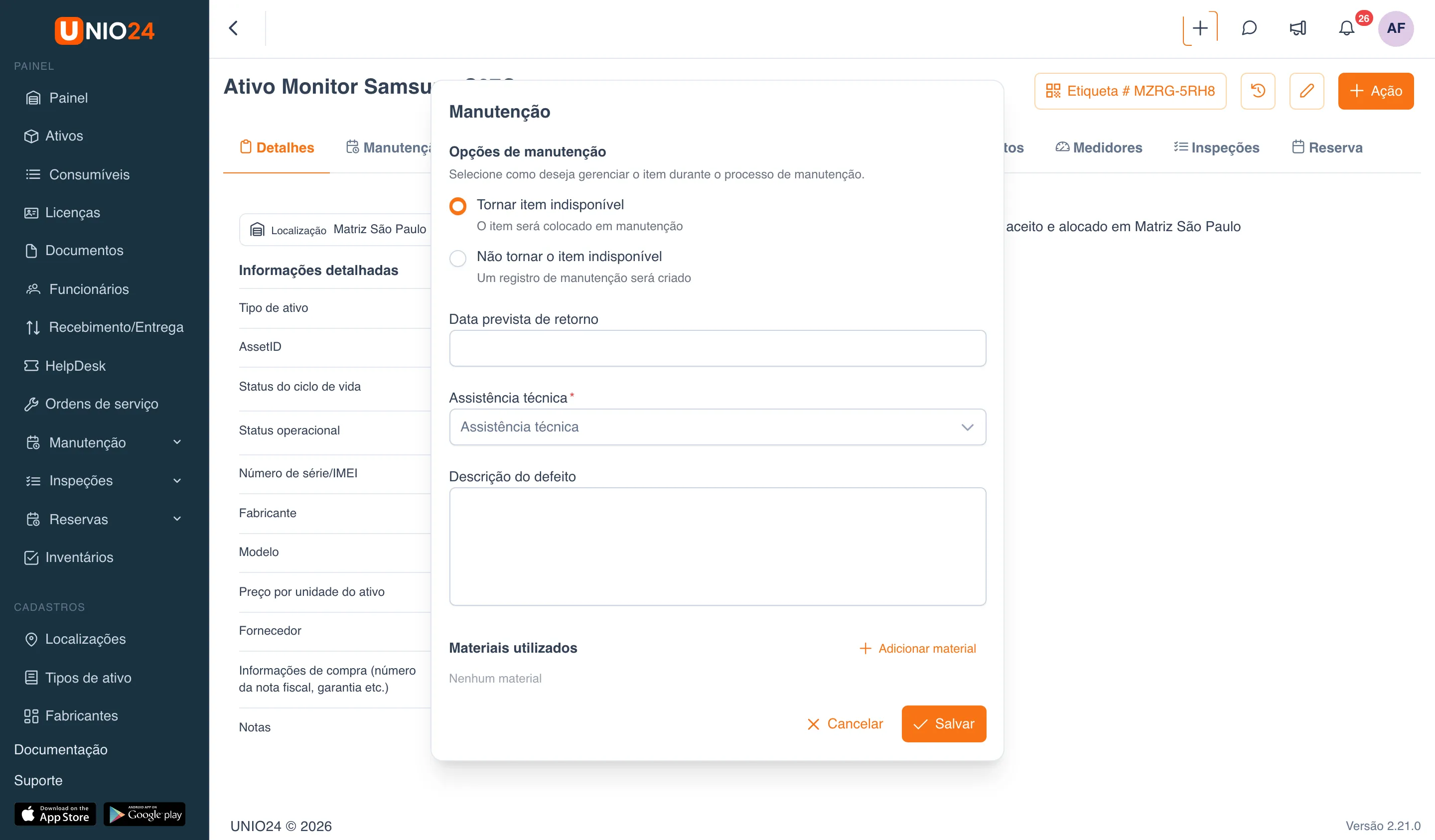Click the UNIO24 logo

click(x=104, y=30)
